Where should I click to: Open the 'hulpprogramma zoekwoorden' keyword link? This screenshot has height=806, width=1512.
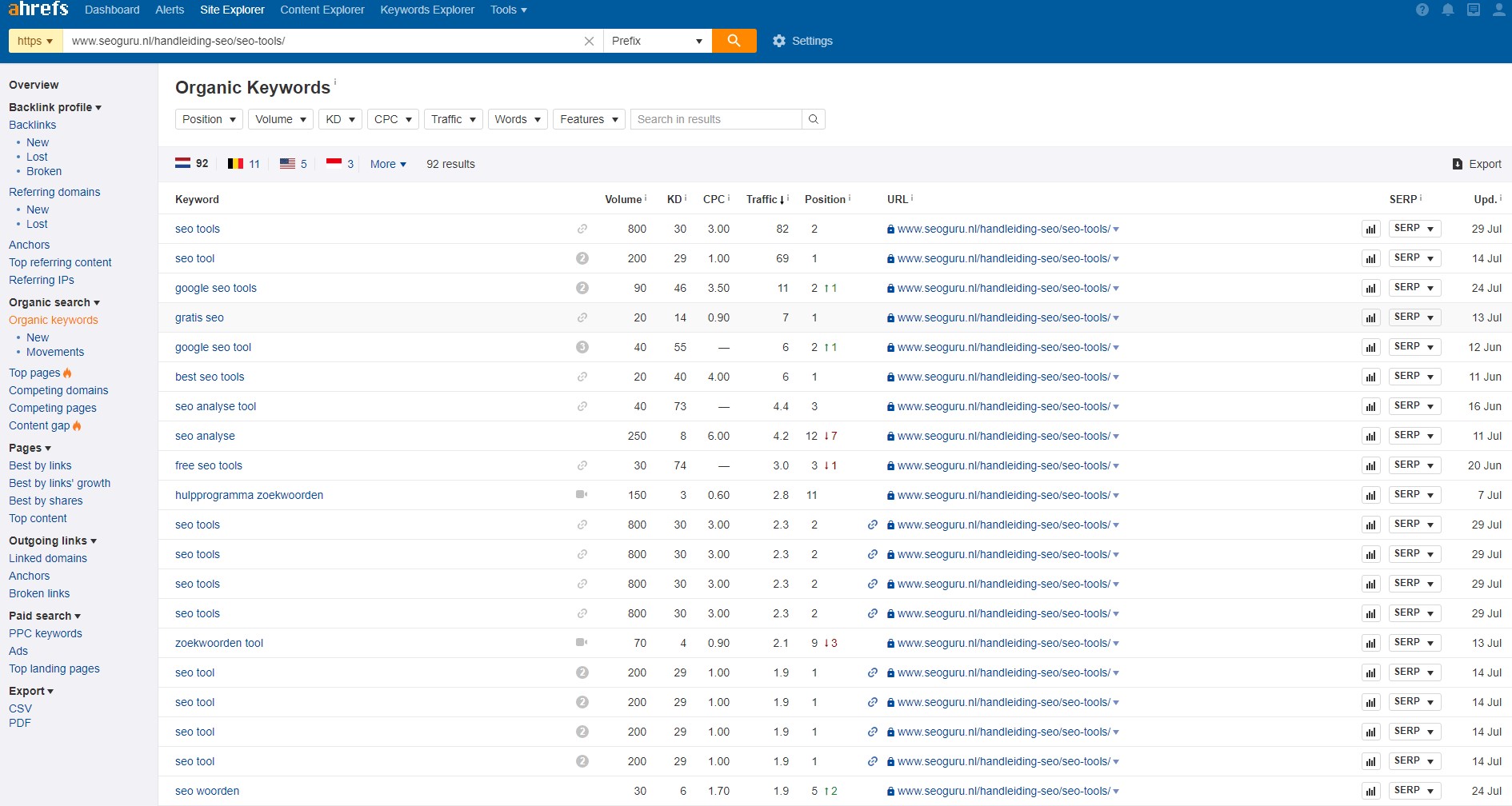point(249,495)
